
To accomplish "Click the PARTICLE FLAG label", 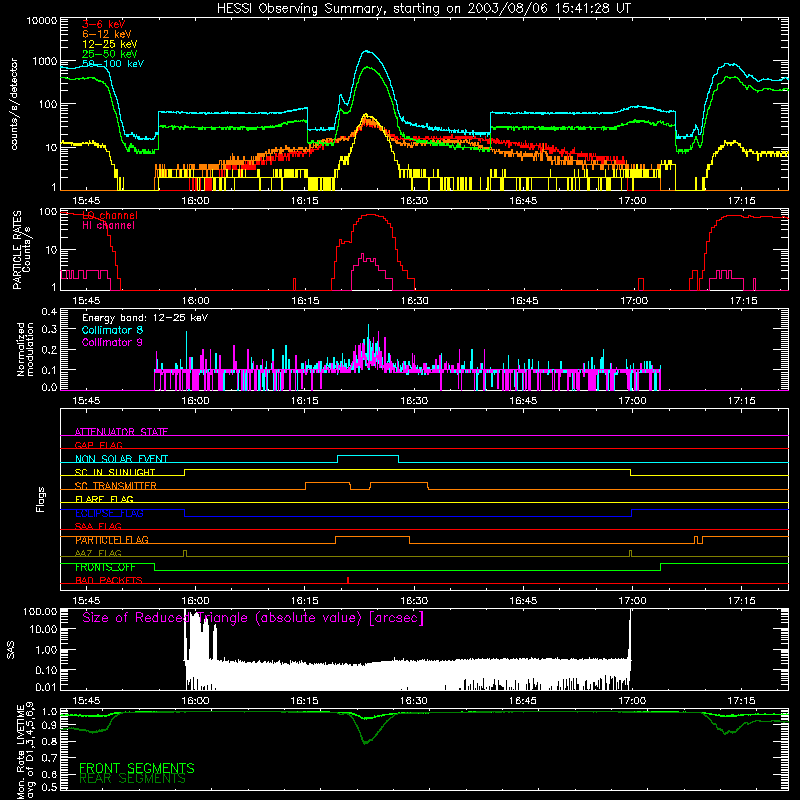I will point(111,540).
